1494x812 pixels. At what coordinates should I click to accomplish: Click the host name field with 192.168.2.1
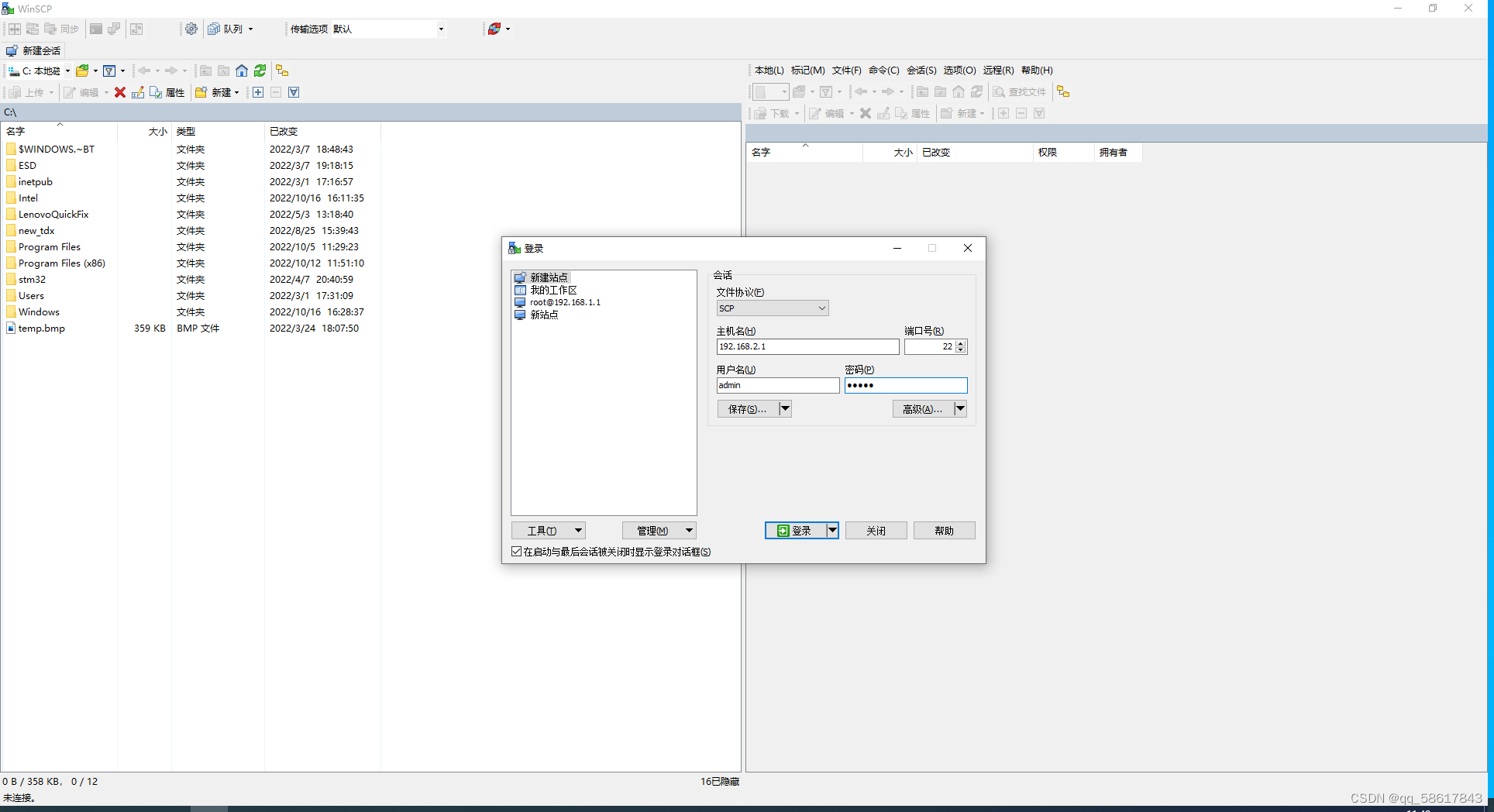click(x=807, y=346)
